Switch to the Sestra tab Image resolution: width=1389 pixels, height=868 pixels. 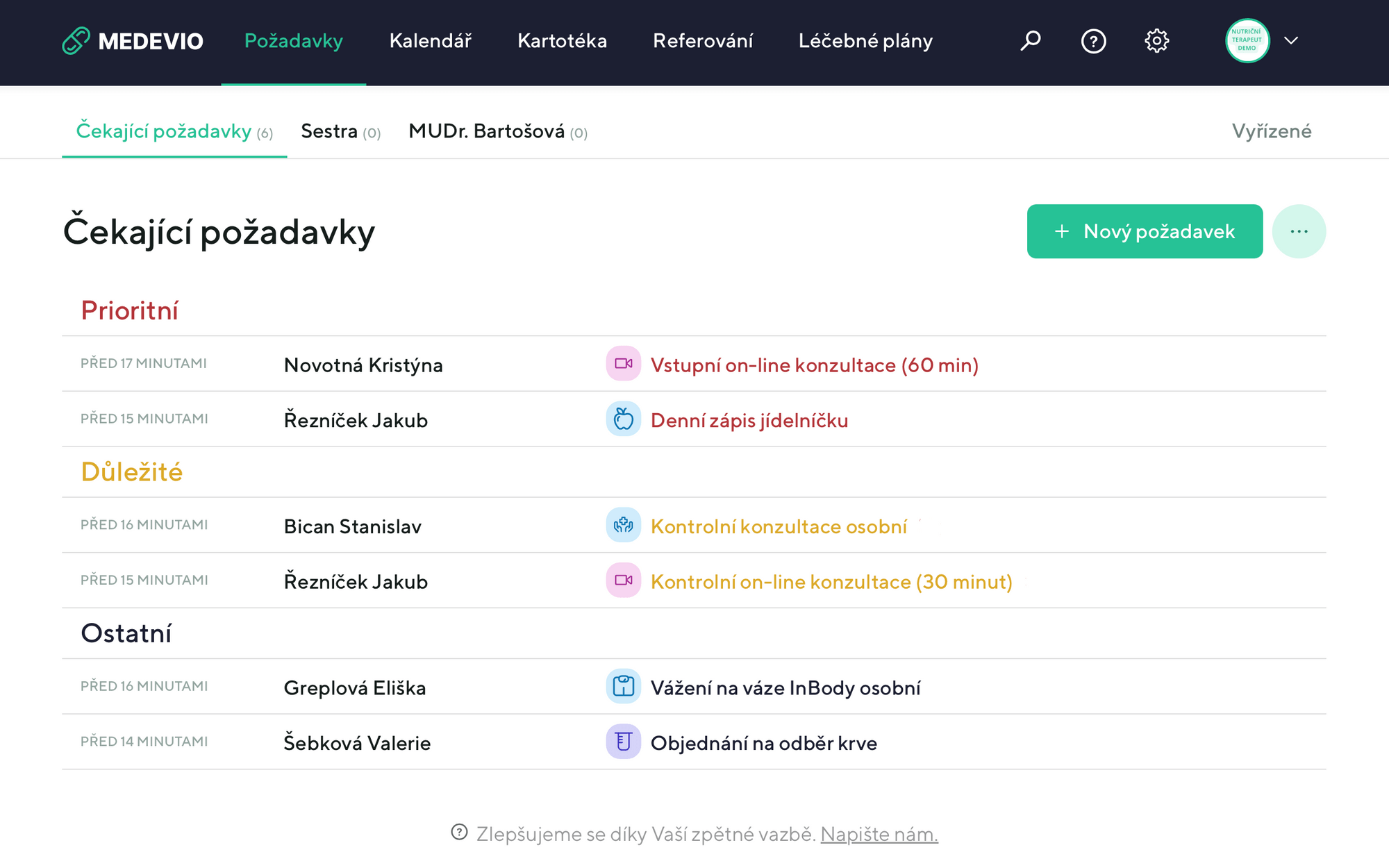340,131
